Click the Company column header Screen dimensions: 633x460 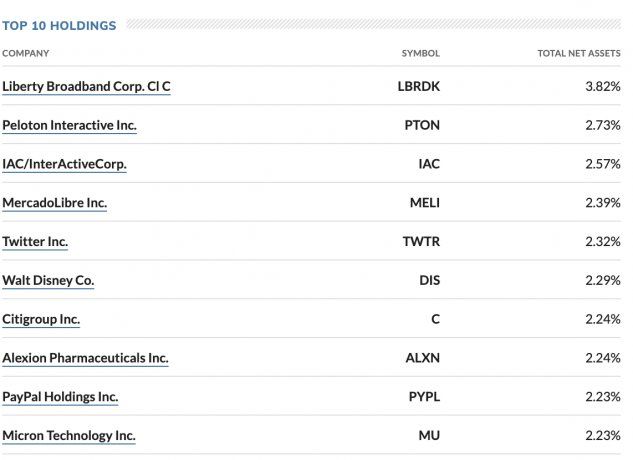pos(25,53)
